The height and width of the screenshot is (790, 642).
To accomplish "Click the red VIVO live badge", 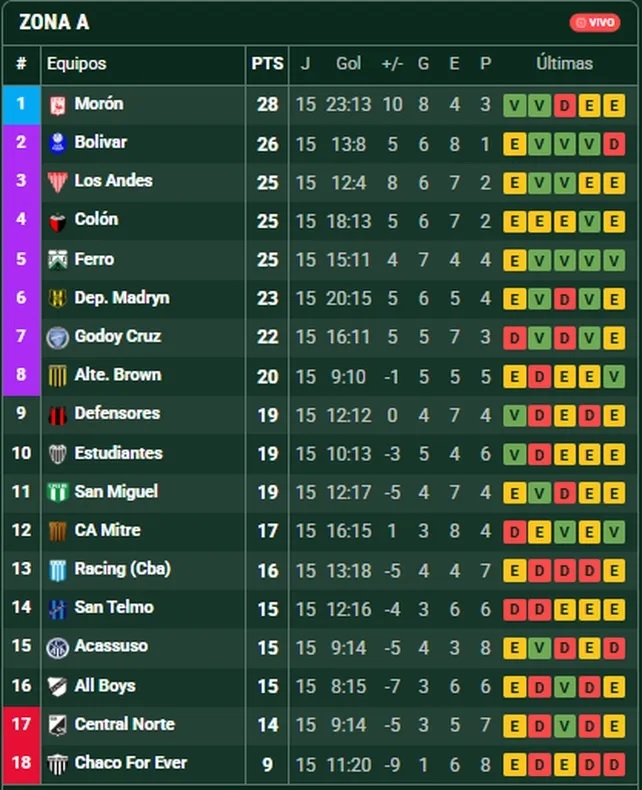I will (595, 23).
